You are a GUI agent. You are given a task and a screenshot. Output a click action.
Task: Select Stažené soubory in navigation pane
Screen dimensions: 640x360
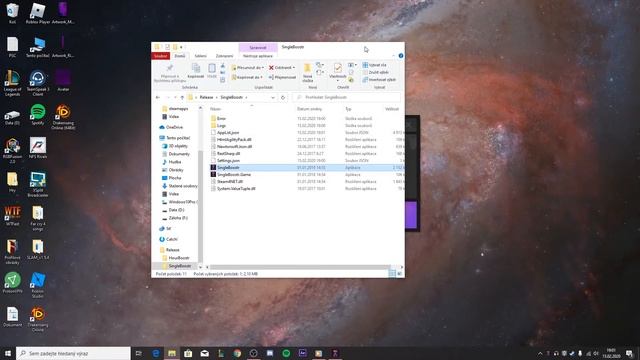point(180,186)
